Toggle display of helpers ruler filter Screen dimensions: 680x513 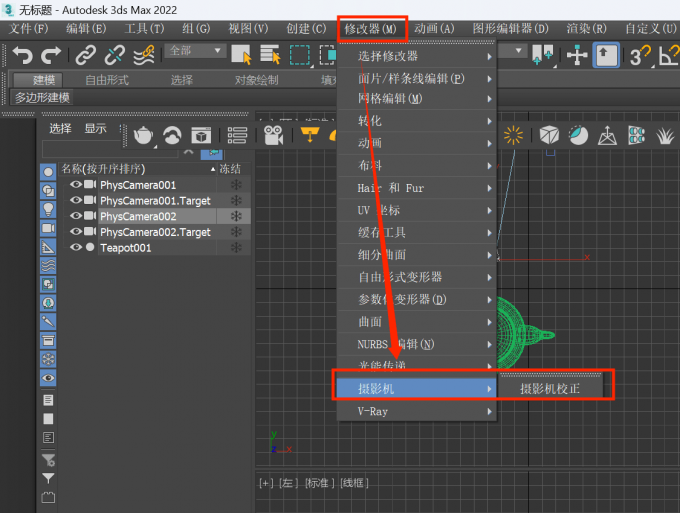pos(48,247)
